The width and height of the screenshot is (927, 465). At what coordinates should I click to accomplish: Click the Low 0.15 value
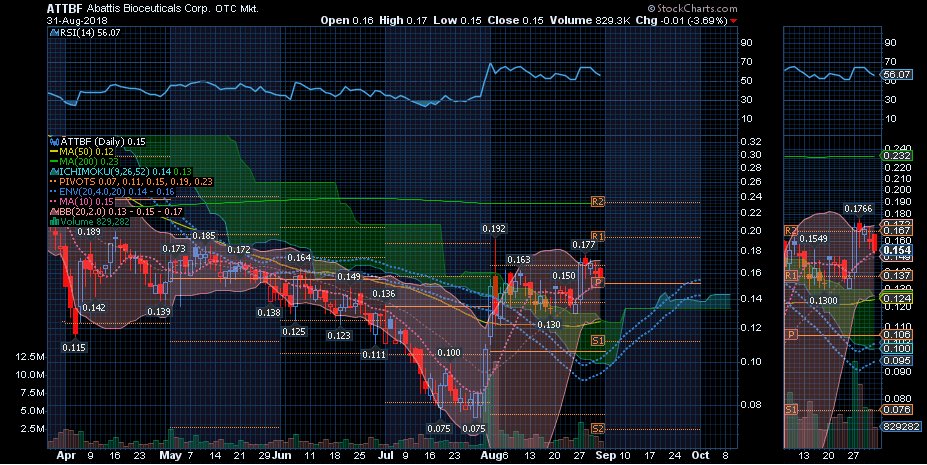pyautogui.click(x=458, y=20)
